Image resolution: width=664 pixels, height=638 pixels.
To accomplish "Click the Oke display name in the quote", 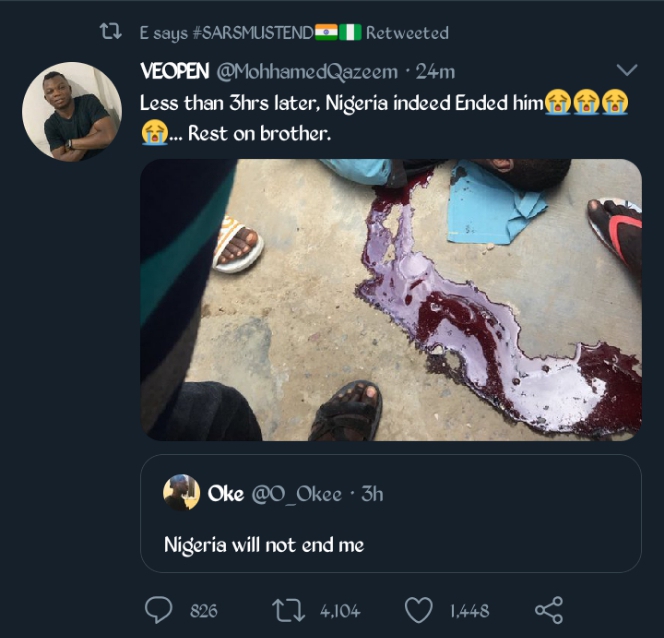I will click(x=226, y=494).
